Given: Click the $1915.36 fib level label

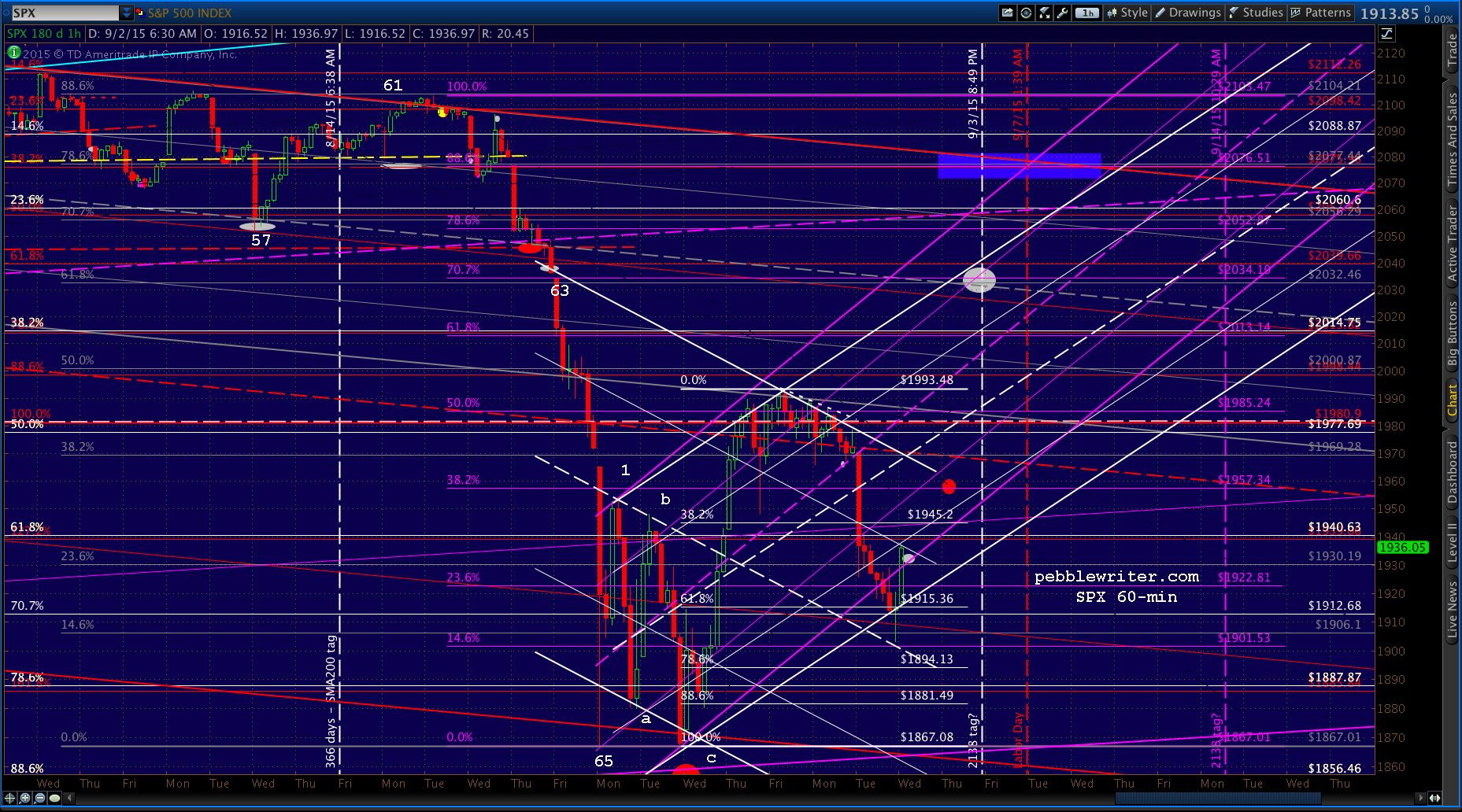Looking at the screenshot, I should [927, 598].
